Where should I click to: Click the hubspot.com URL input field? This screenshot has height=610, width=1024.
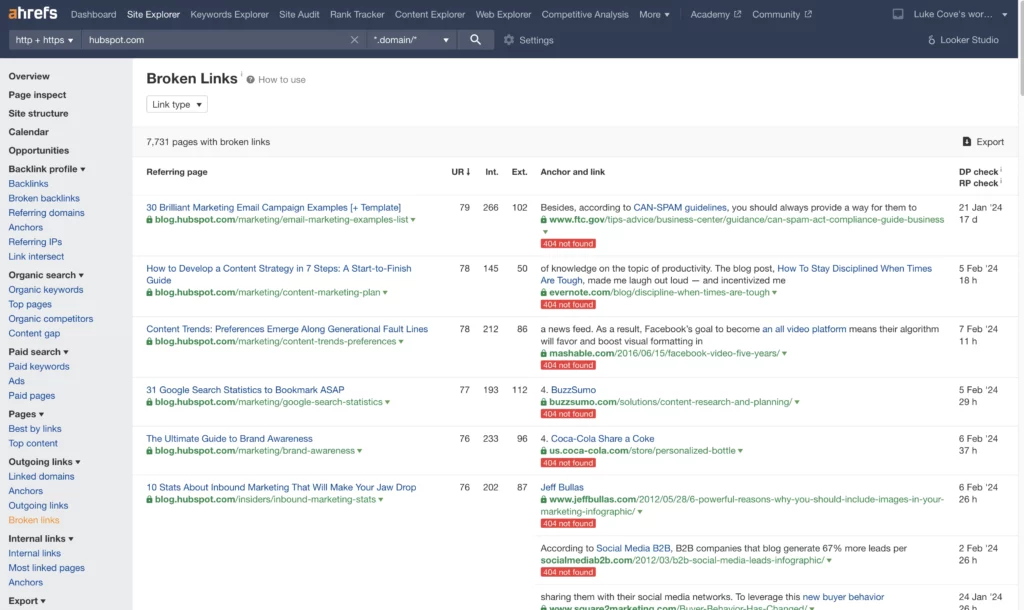point(216,40)
